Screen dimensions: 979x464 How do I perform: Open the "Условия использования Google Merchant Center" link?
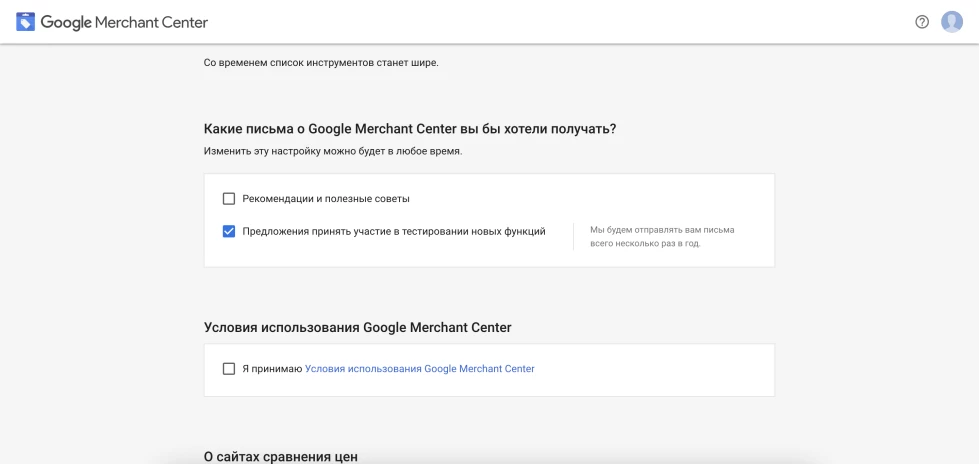coord(420,369)
